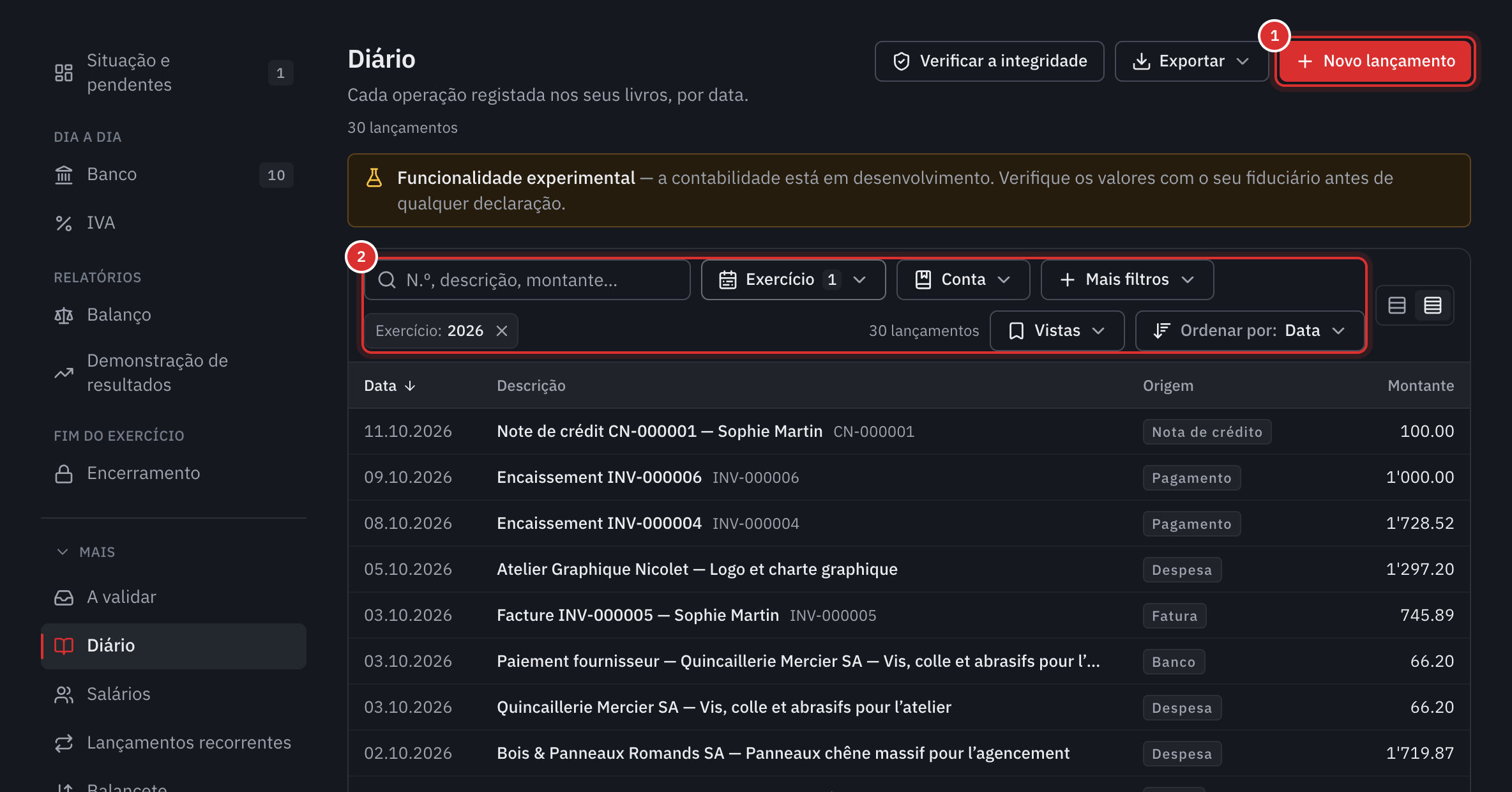
Task: Click the Demonstração de resultados trend icon
Action: pyautogui.click(x=64, y=373)
